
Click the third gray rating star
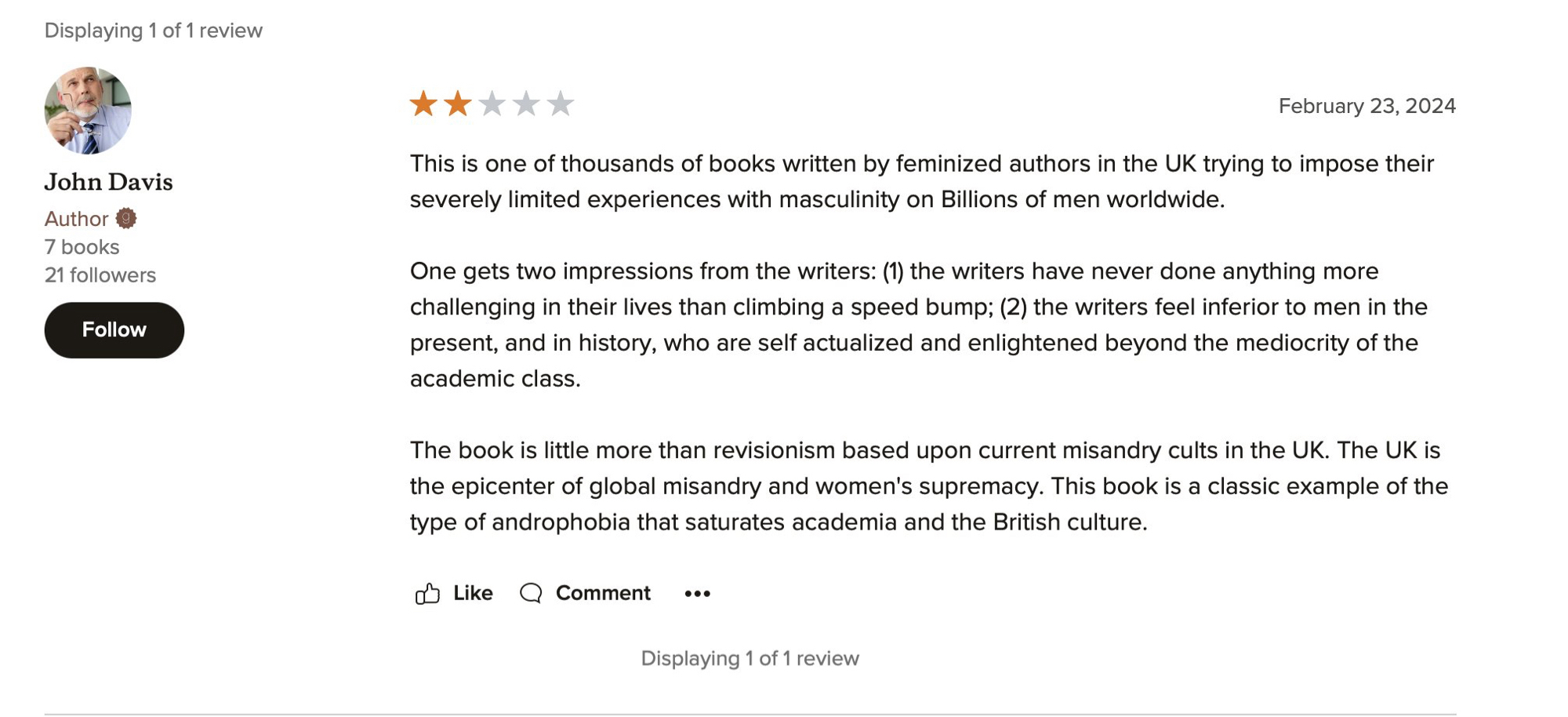click(492, 104)
